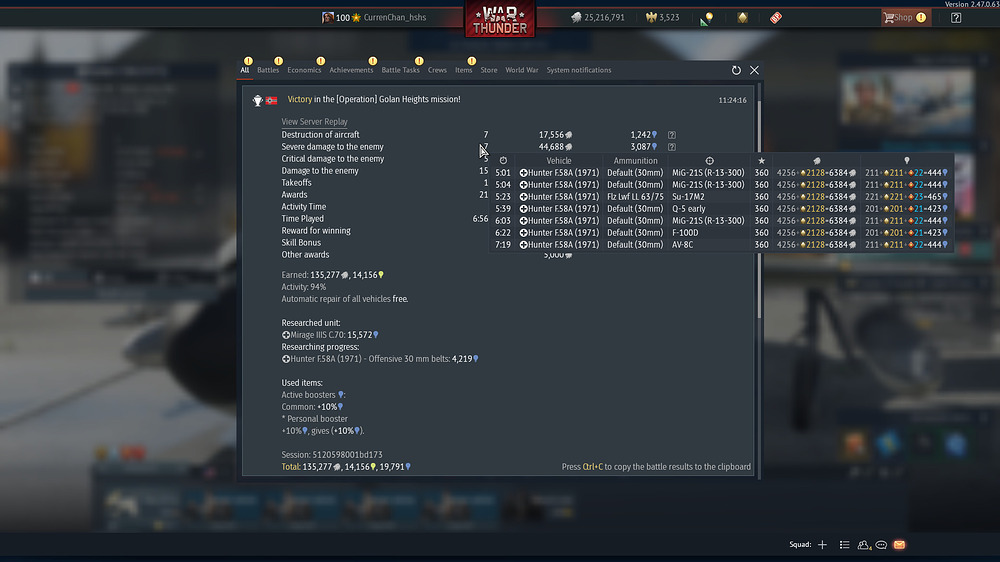1000x562 pixels.
Task: Click the Mirage IIIS C.70 researched unit
Action: point(330,335)
